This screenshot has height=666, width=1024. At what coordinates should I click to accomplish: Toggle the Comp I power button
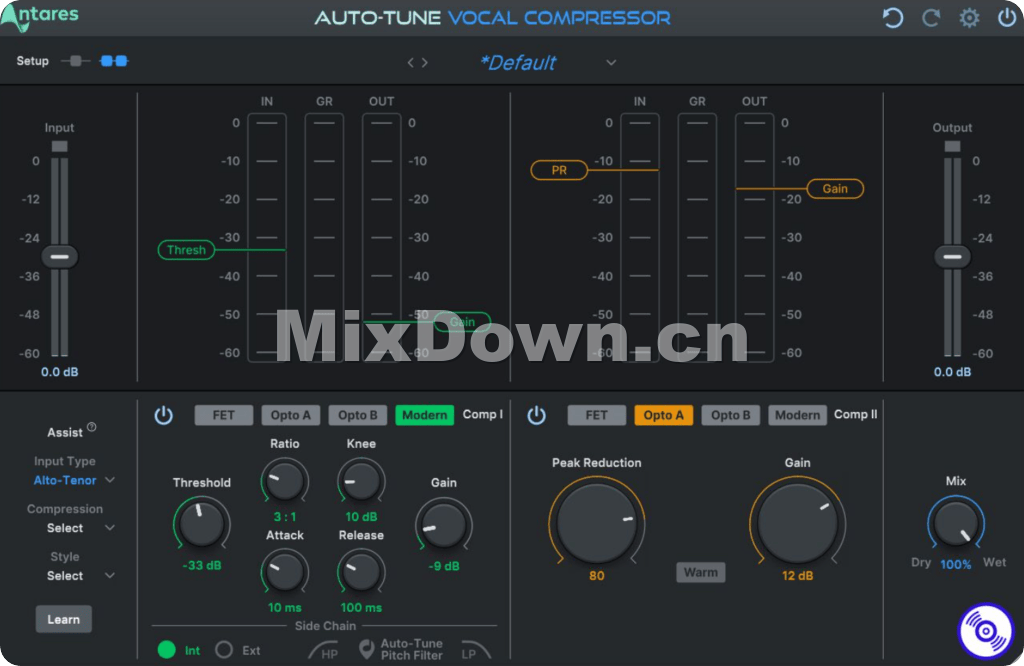tap(164, 415)
